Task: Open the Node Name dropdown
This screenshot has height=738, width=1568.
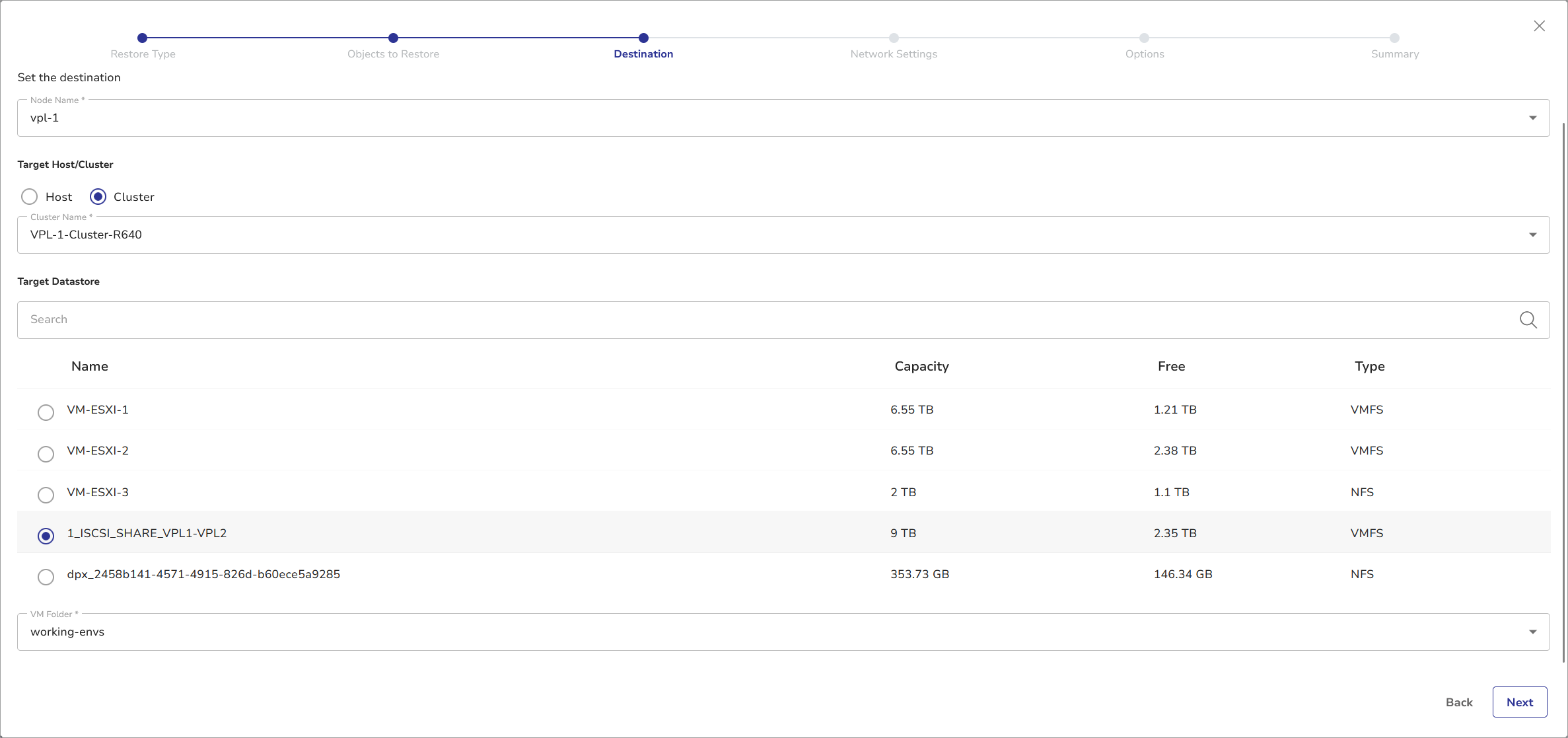Action: click(x=1532, y=118)
